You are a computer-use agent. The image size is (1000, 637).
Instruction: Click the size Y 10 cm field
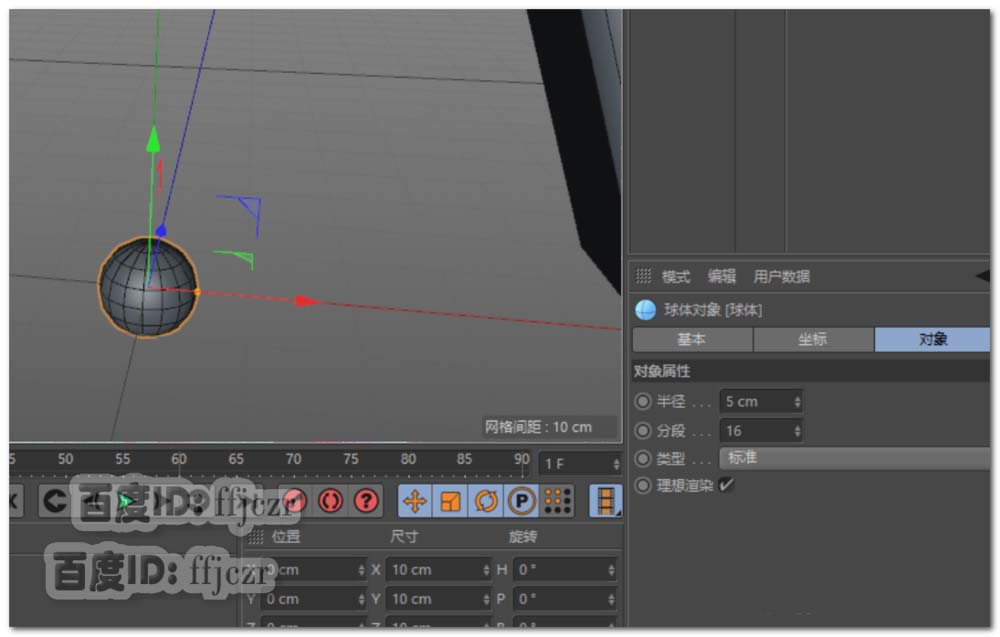438,599
